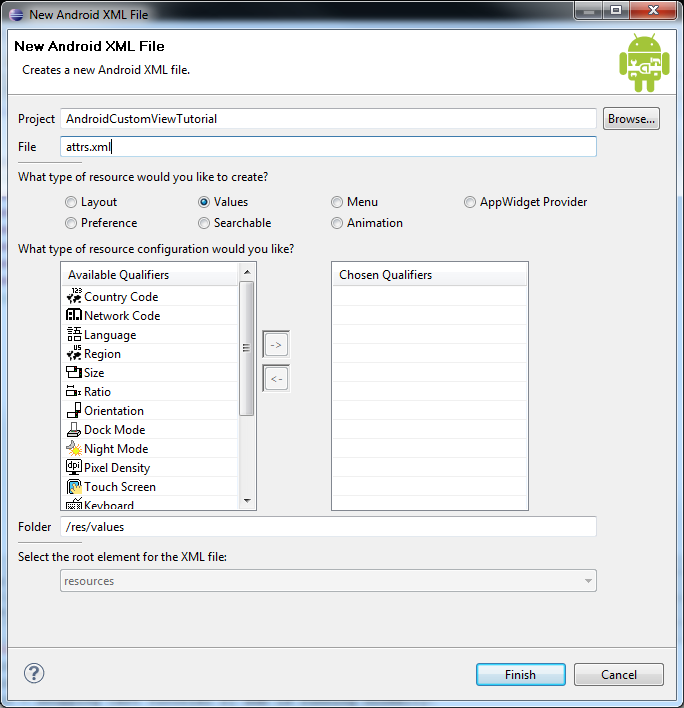Click the Available Qualifiers column header
This screenshot has width=684, height=708.
point(149,275)
